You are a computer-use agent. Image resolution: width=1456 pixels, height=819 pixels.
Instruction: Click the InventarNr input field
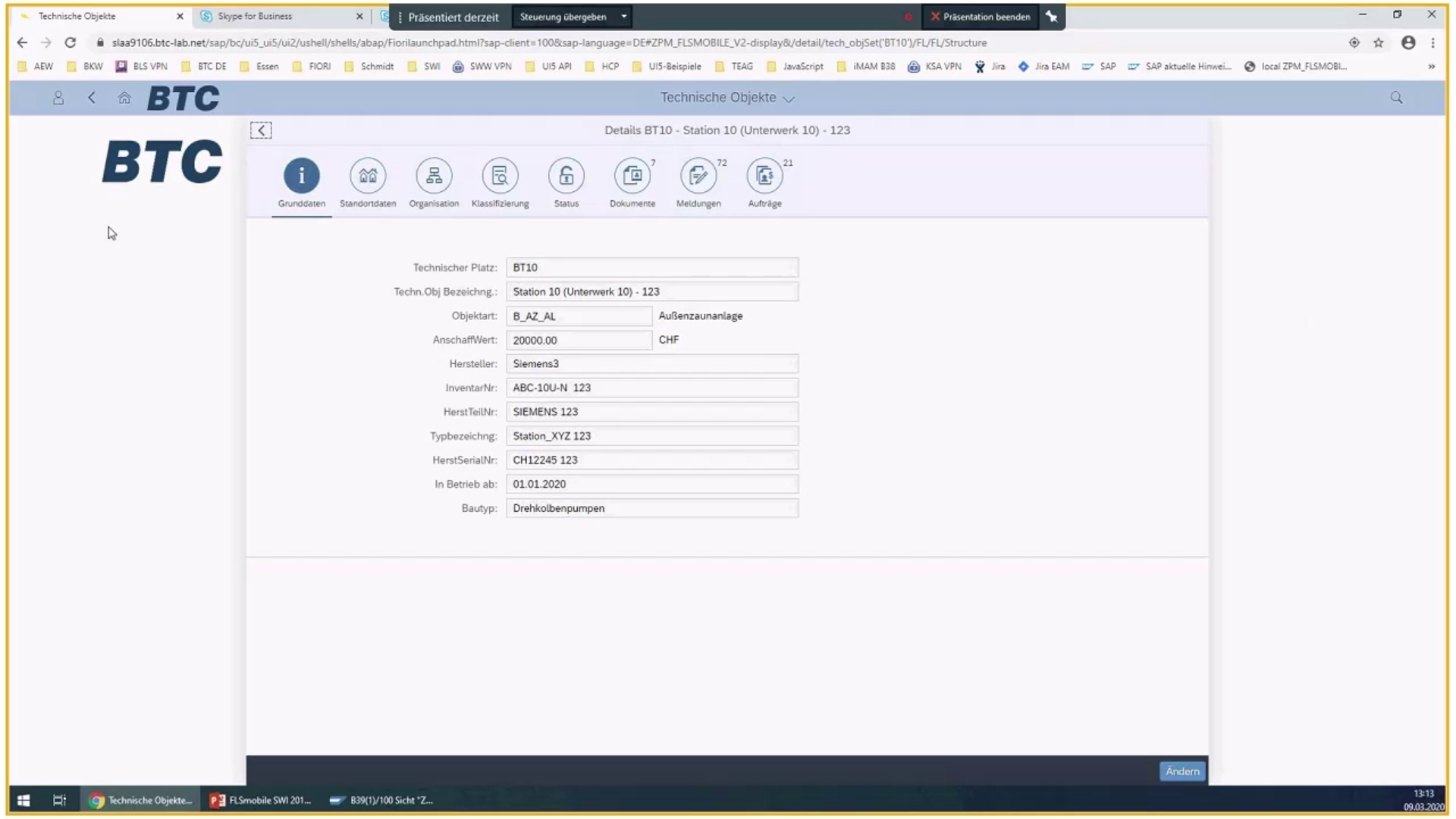click(652, 388)
